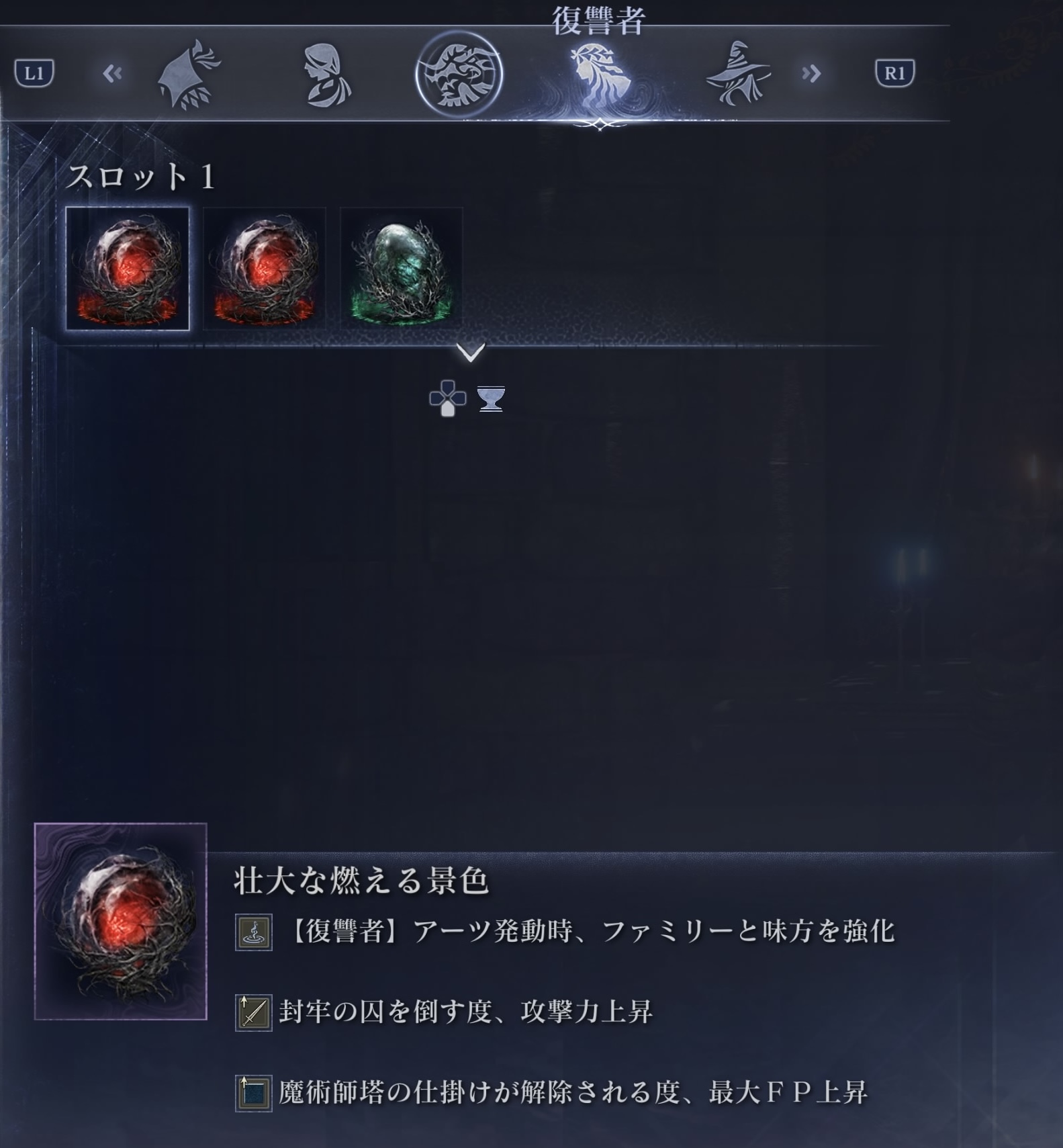Click the スロット 1 heading label
Screen dimensions: 1063x1148
coord(141,177)
